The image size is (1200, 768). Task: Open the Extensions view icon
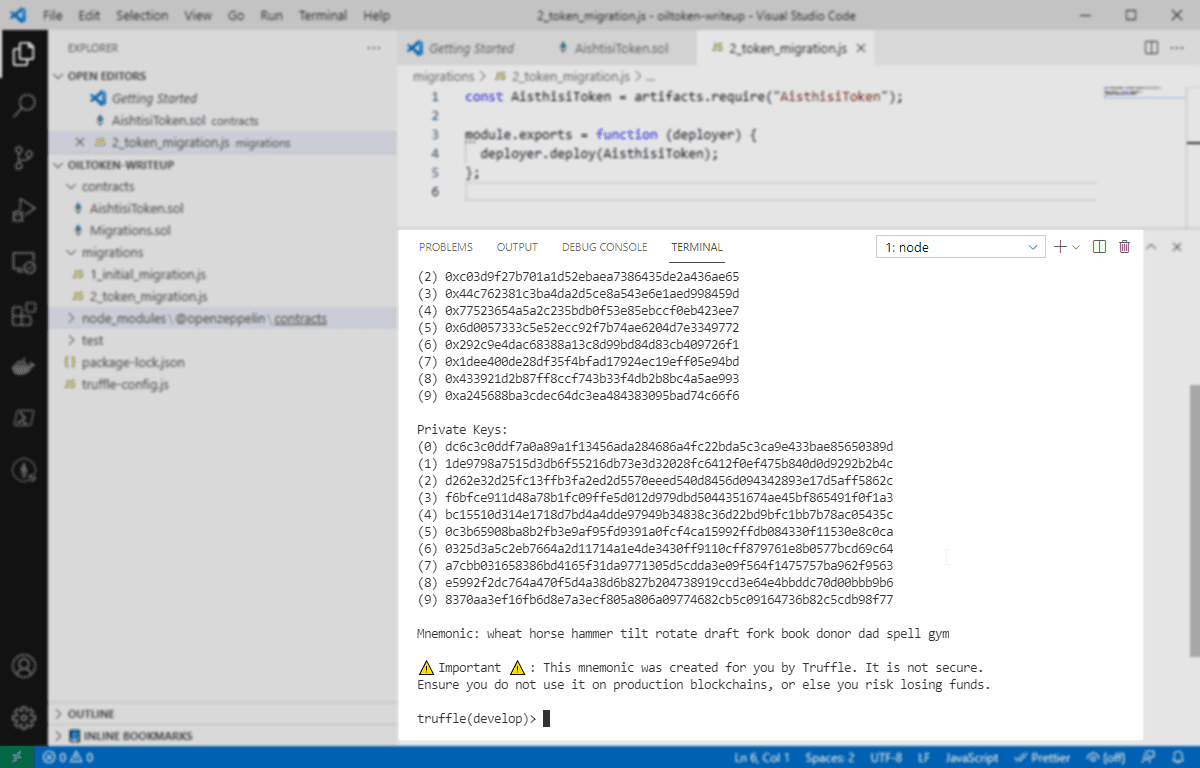(23, 315)
